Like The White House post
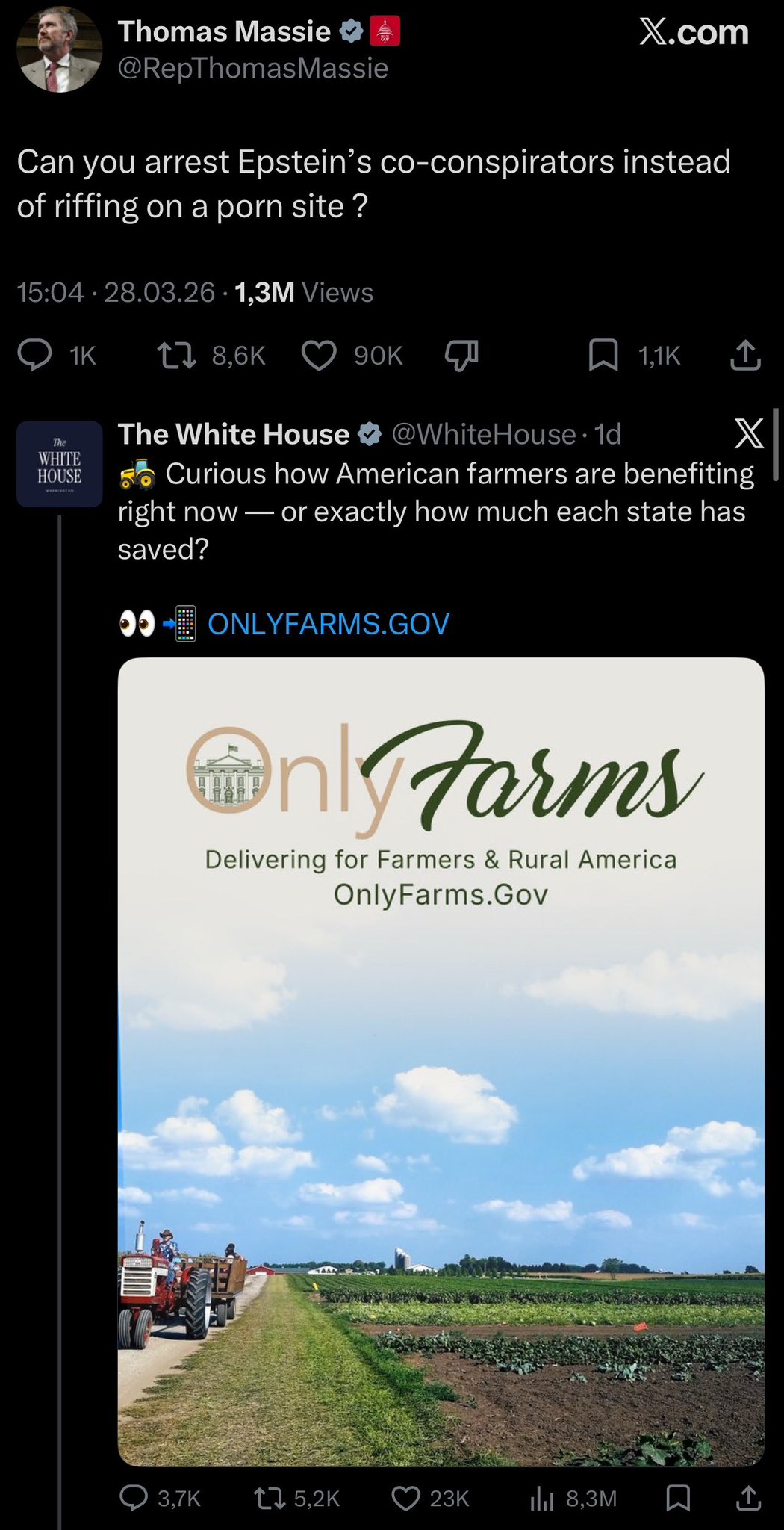Viewport: 784px width, 1530px height. click(x=405, y=1498)
